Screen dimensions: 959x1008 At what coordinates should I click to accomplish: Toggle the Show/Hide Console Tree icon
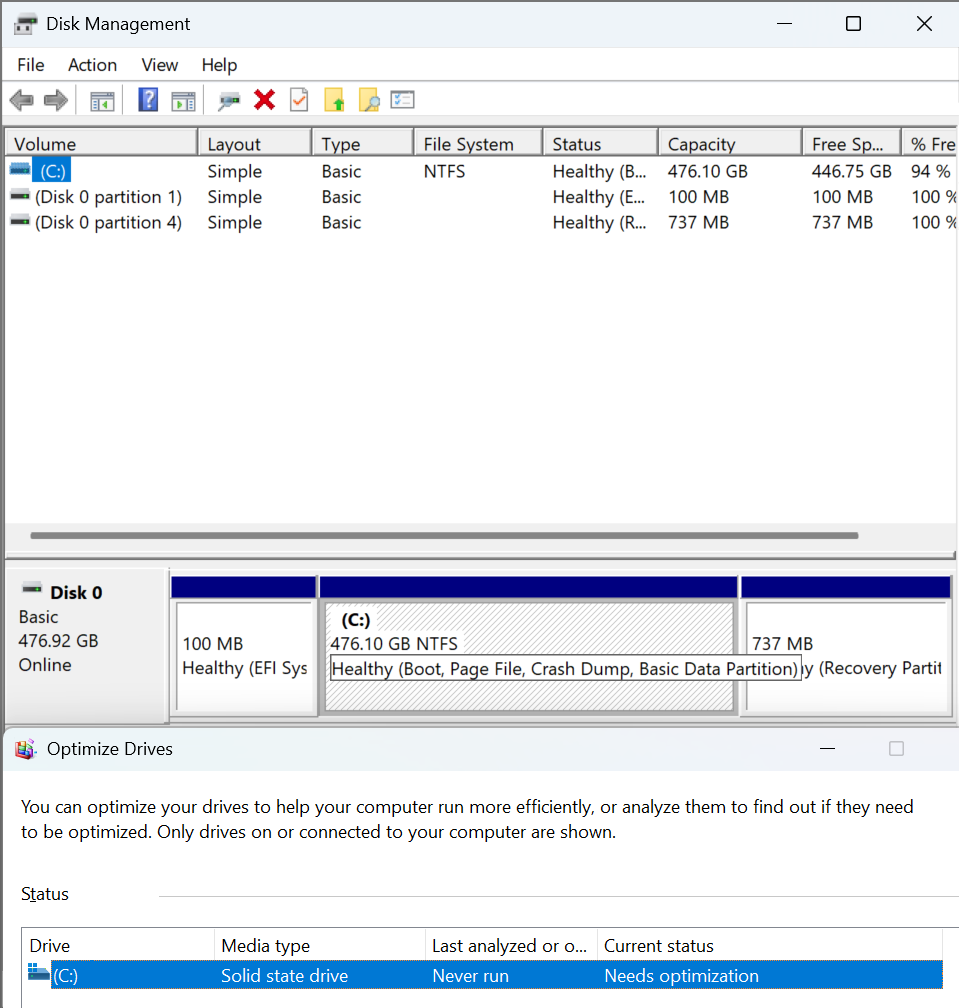(102, 101)
